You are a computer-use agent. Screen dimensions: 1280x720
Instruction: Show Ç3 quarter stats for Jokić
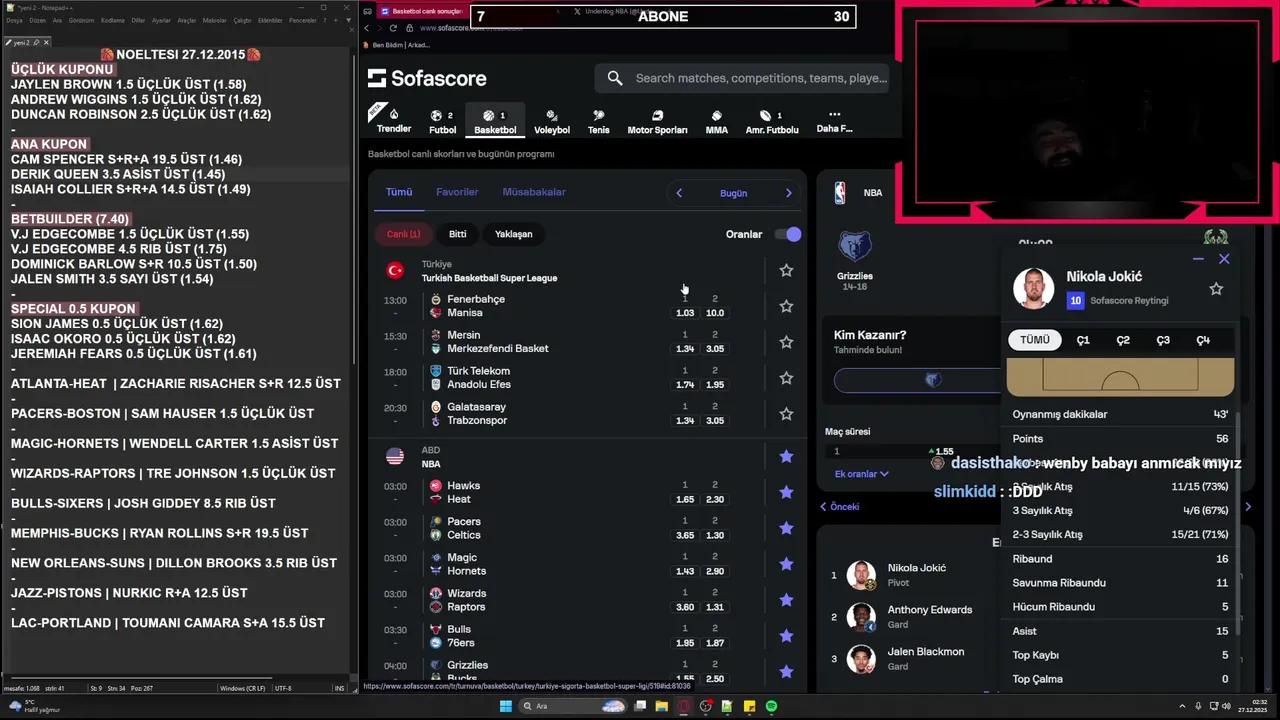(x=1163, y=340)
